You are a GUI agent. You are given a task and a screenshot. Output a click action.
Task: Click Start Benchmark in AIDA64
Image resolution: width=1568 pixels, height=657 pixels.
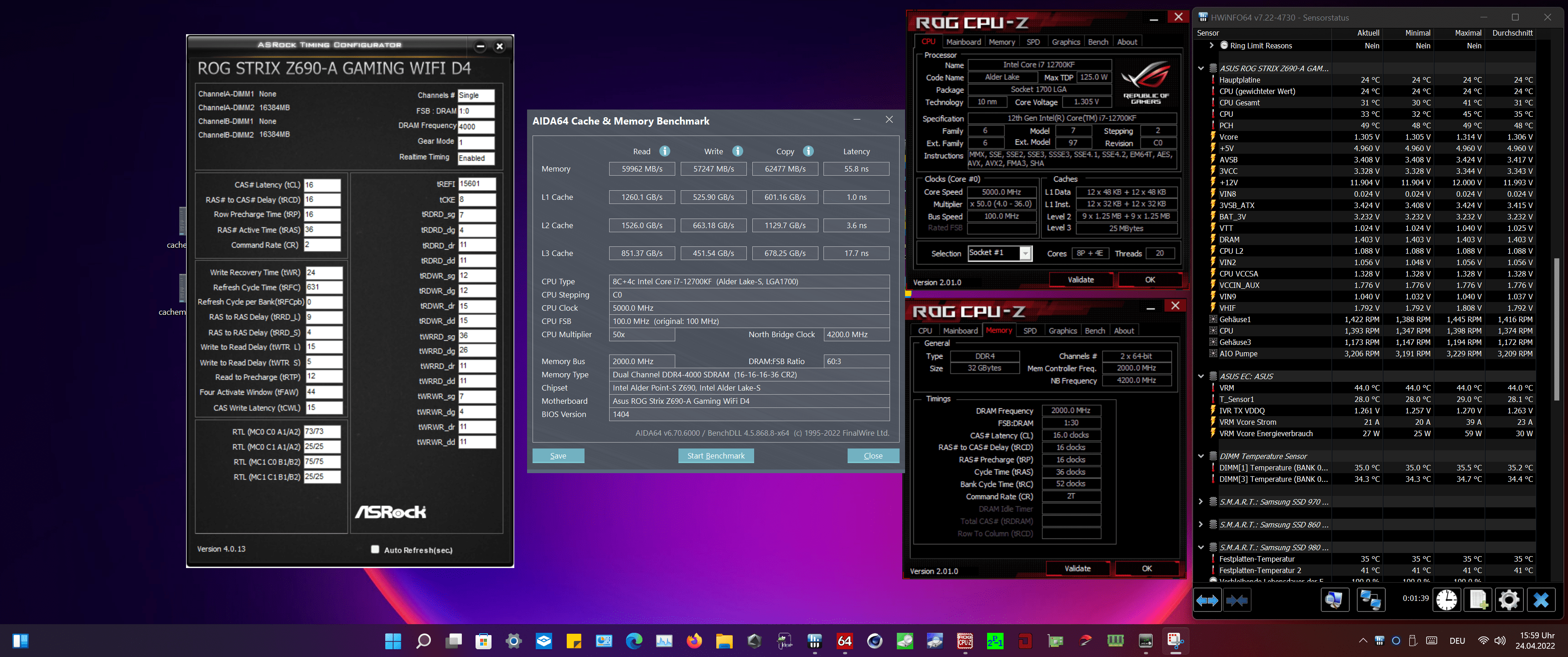click(716, 455)
